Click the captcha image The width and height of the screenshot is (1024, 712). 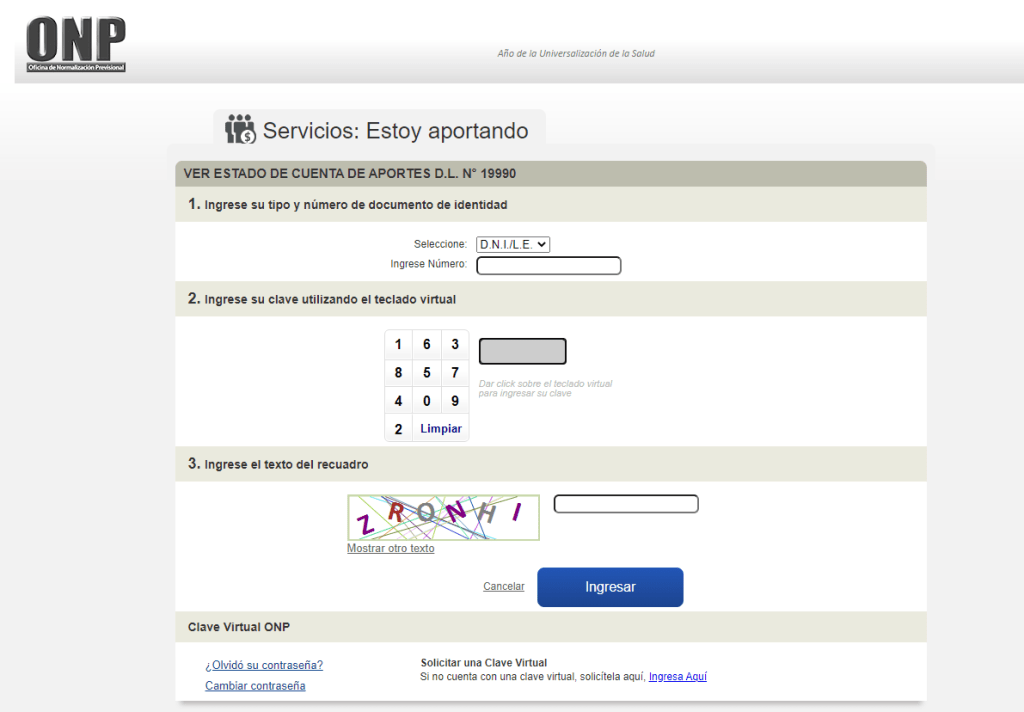(x=443, y=517)
